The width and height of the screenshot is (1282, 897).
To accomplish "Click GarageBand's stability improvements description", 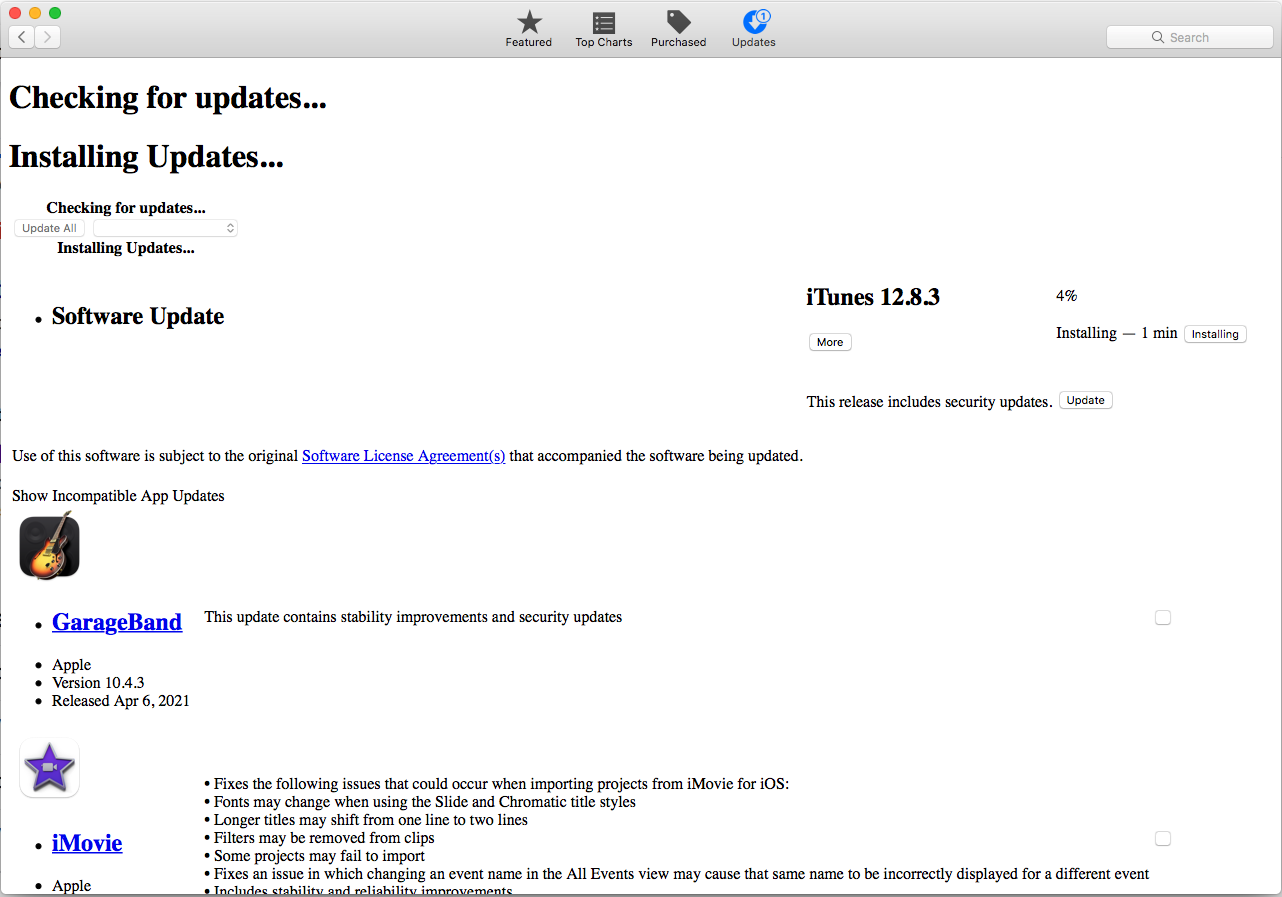I will click(x=413, y=617).
